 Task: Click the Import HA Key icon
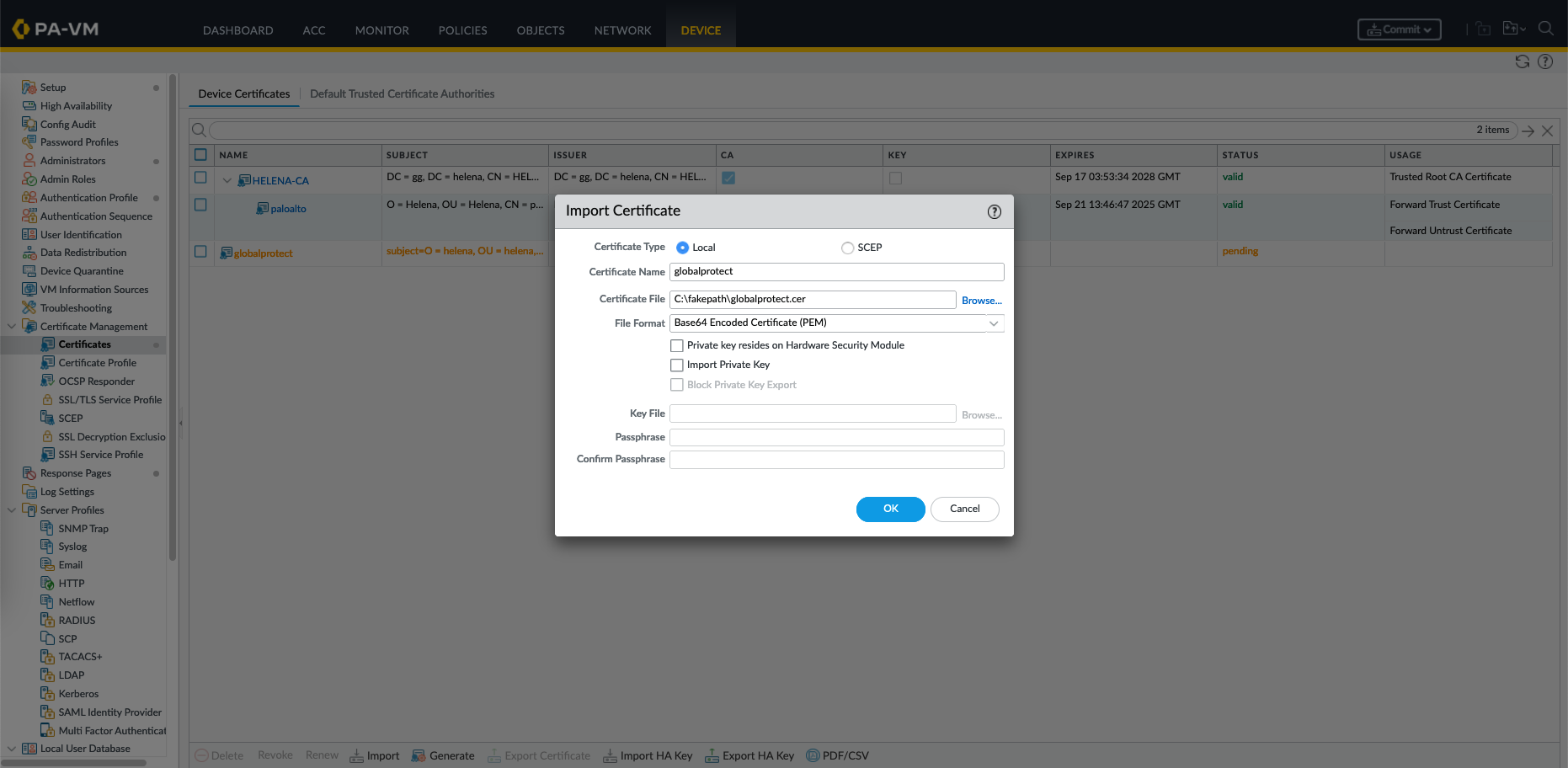pyautogui.click(x=610, y=755)
